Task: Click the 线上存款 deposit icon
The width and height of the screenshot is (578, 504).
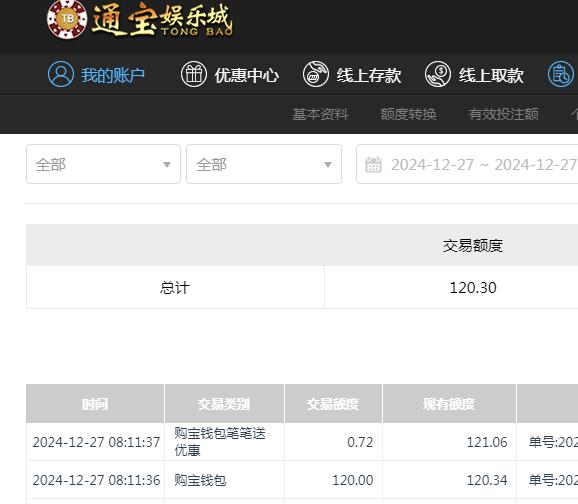Action: [x=316, y=74]
